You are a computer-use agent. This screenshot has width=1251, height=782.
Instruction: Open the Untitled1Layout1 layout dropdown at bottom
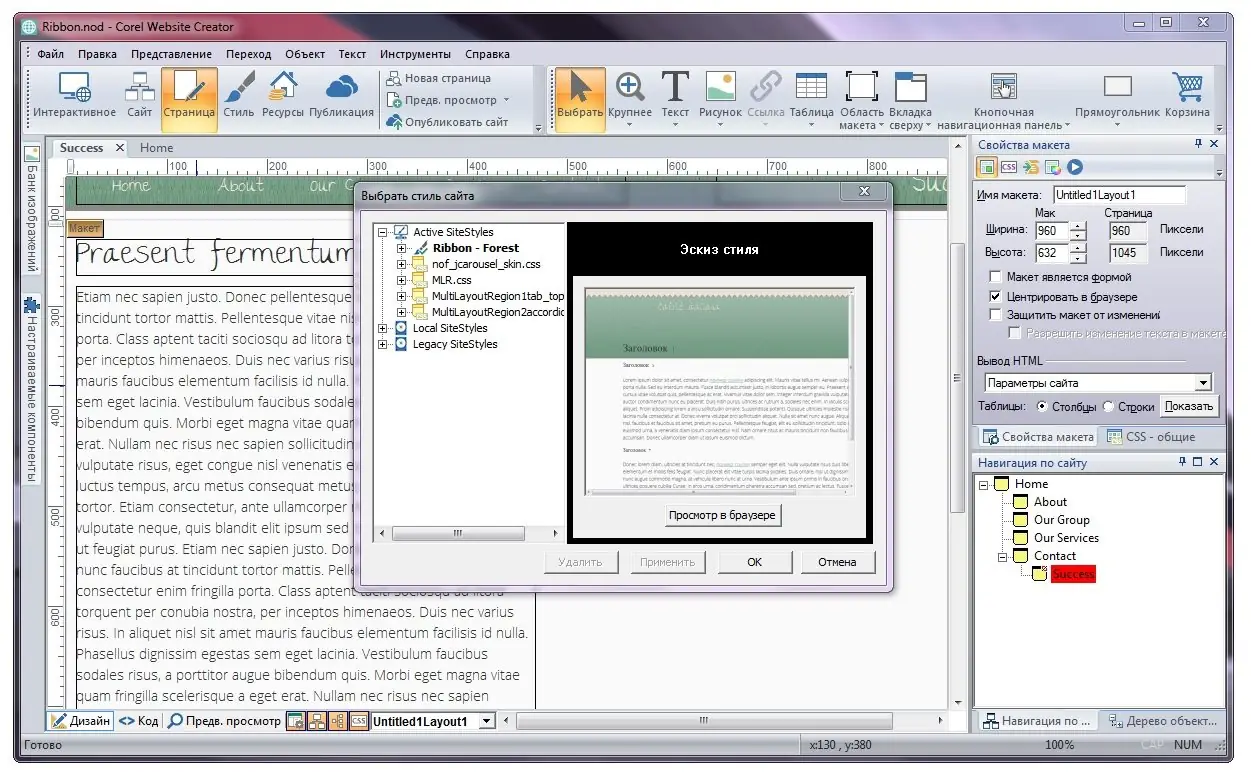coord(487,721)
